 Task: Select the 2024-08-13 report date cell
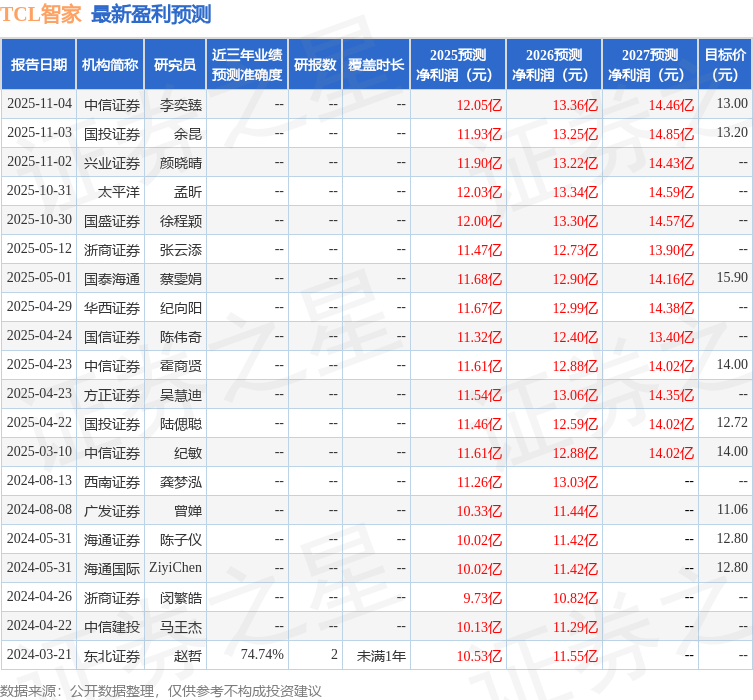[x=40, y=481]
